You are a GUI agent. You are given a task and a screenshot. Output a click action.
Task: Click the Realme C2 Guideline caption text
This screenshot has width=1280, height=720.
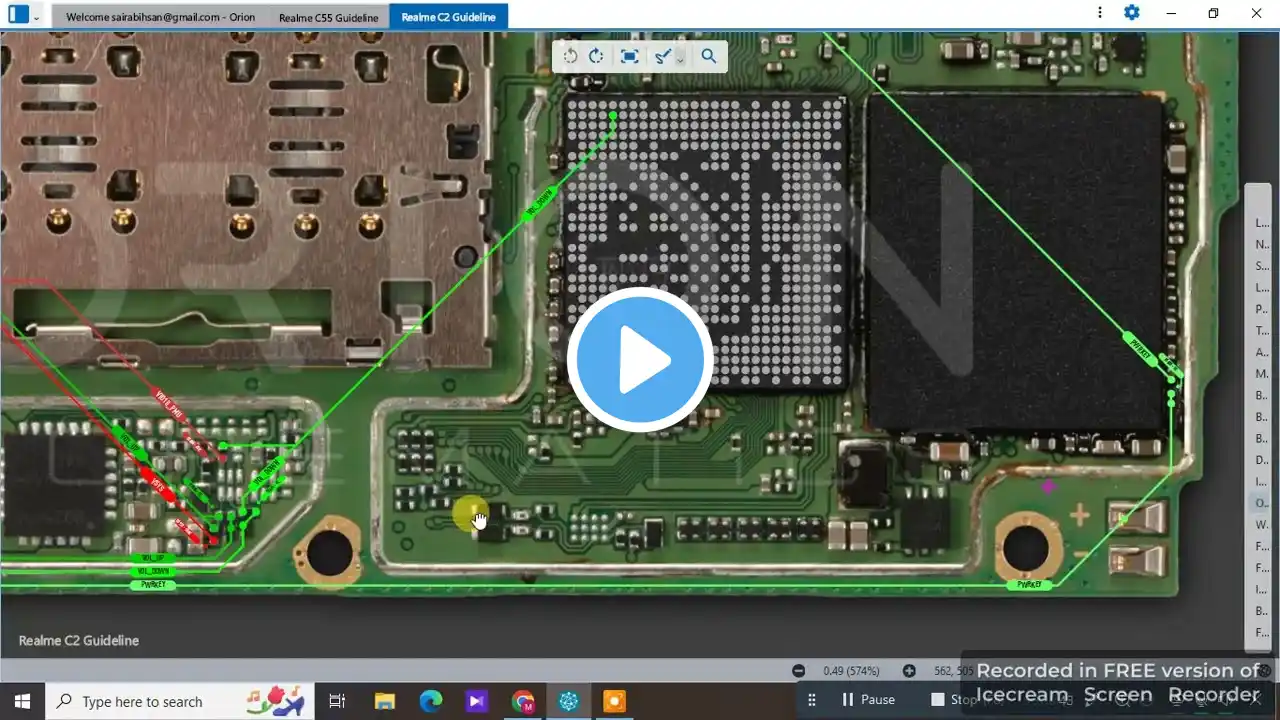[79, 640]
